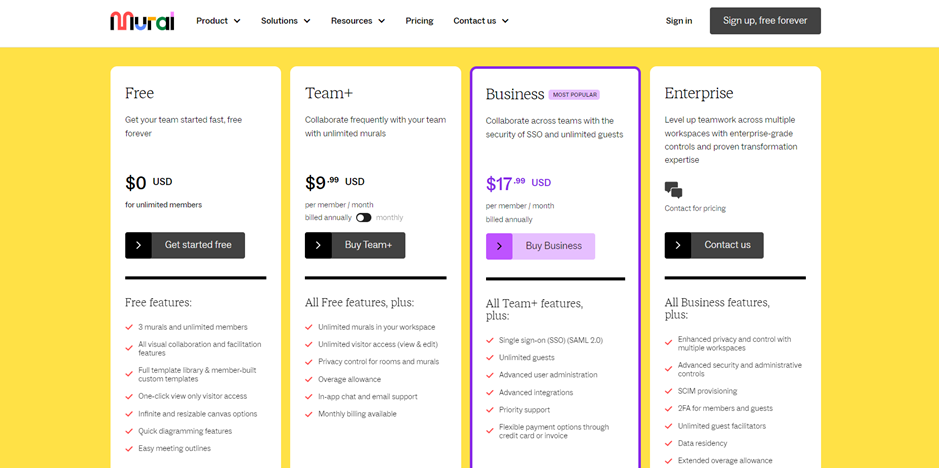
Task: Select the monthly billing label
Action: (389, 218)
